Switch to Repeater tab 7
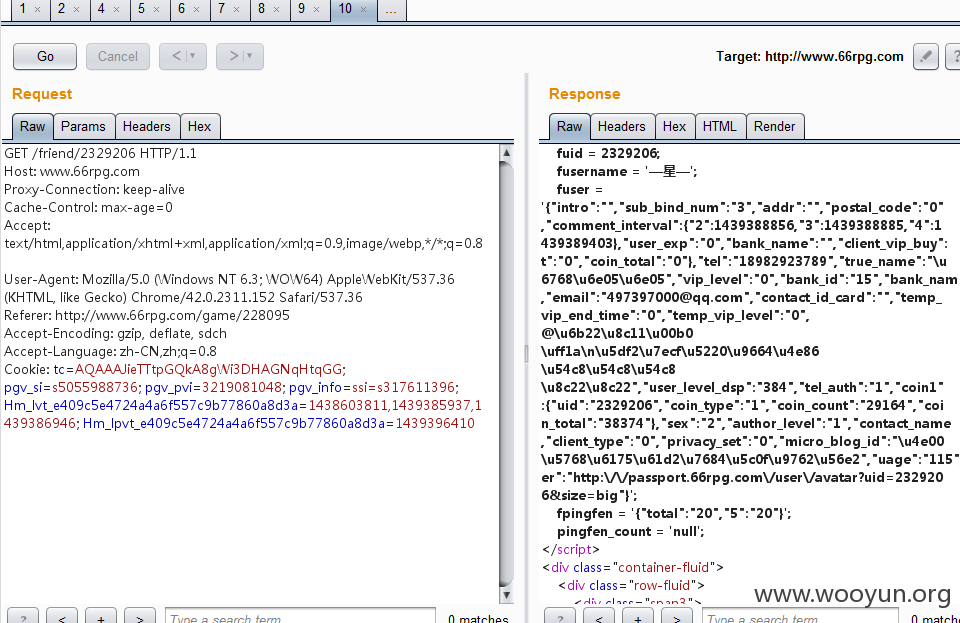This screenshot has height=623, width=960. [x=221, y=9]
